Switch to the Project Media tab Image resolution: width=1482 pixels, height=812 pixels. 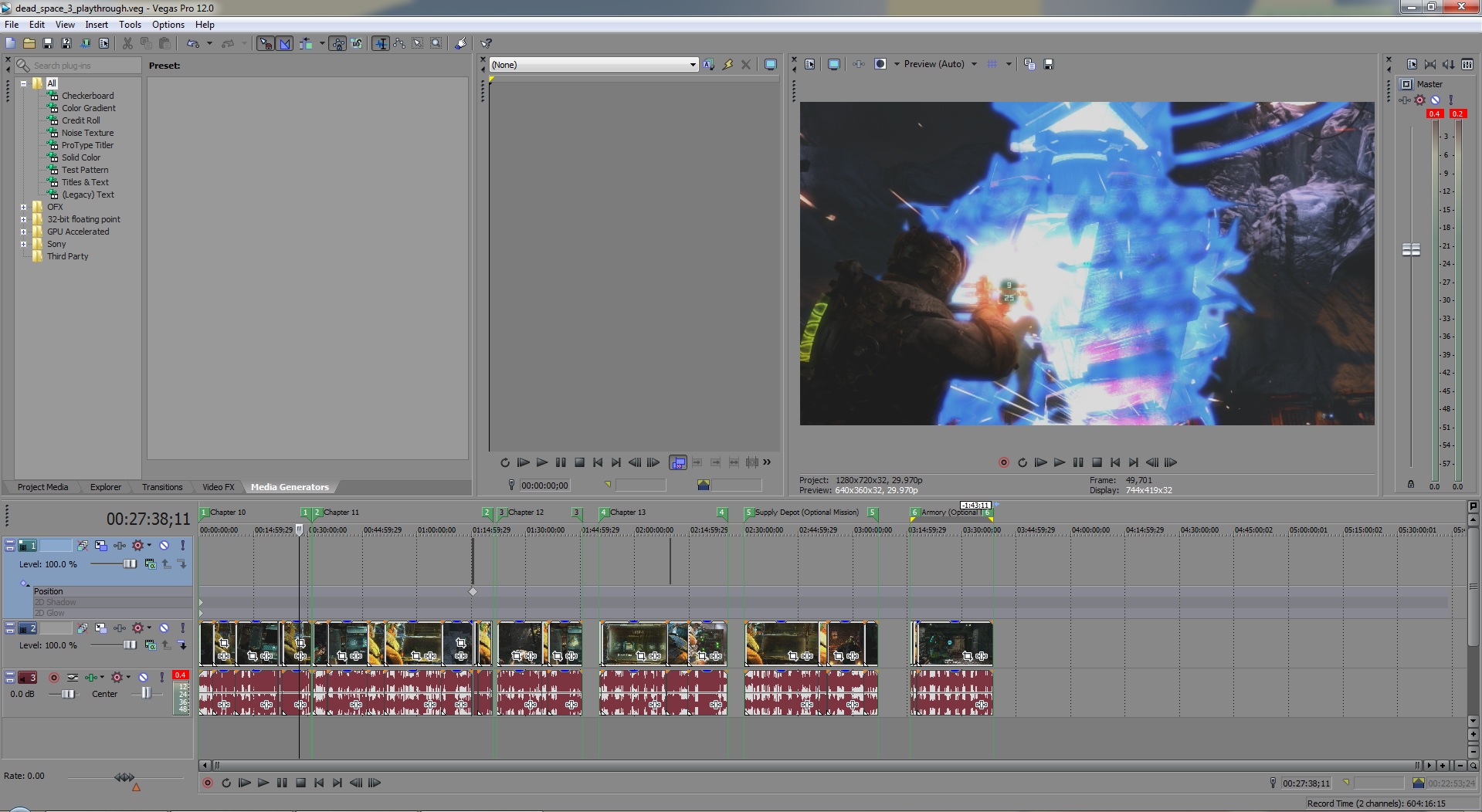[42, 487]
